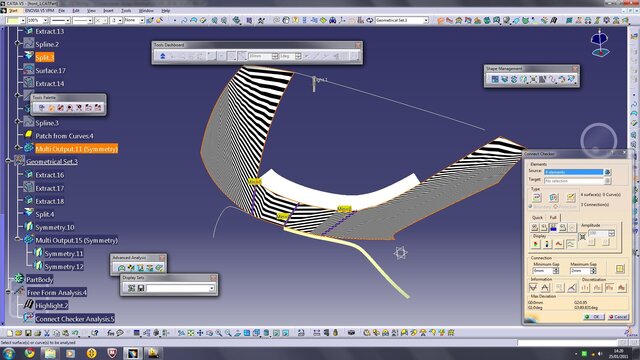Click the Normal View icon
Image resolution: width=640 pixels, height=360 pixels.
238,333
